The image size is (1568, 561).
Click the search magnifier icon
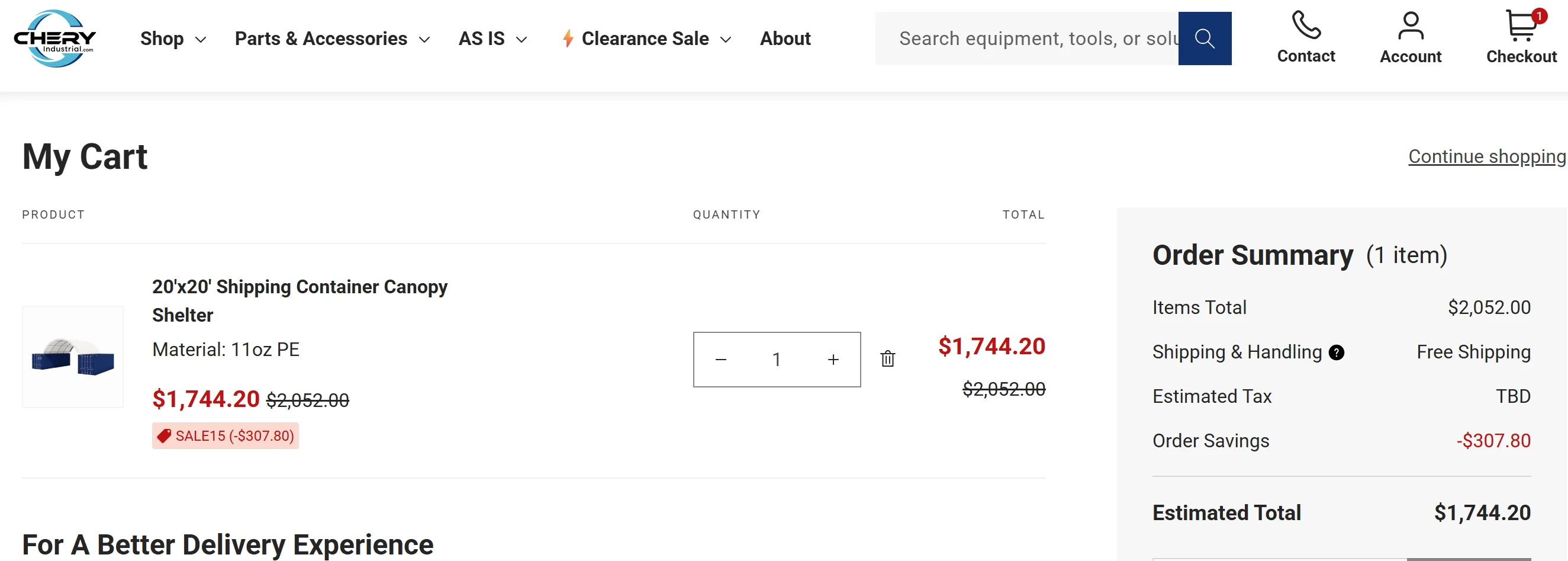click(1205, 38)
